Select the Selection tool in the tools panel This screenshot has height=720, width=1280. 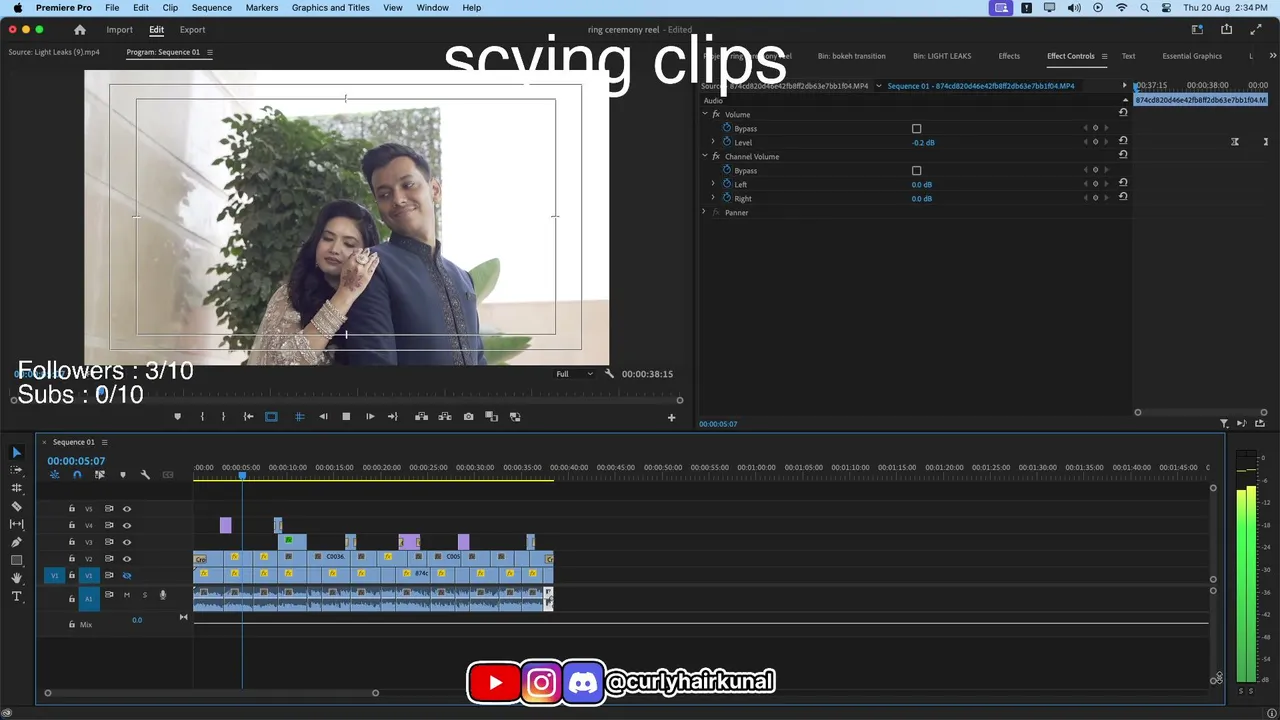point(16,453)
